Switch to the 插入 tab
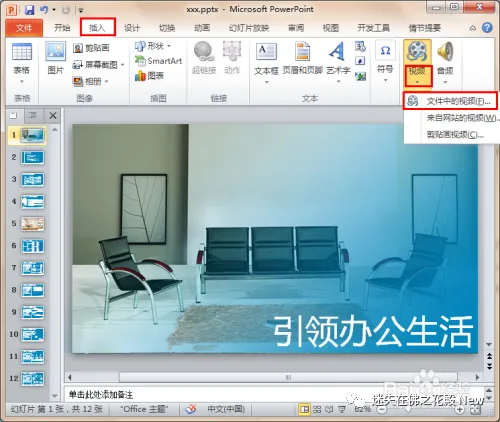 (x=97, y=28)
